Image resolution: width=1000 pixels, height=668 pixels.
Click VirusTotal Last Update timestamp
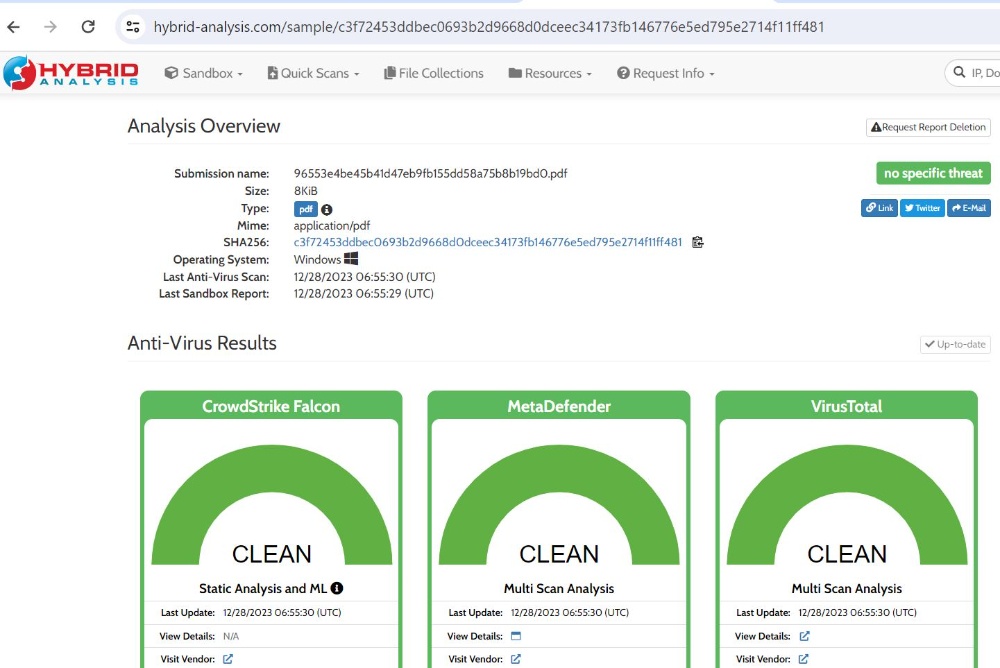point(857,612)
